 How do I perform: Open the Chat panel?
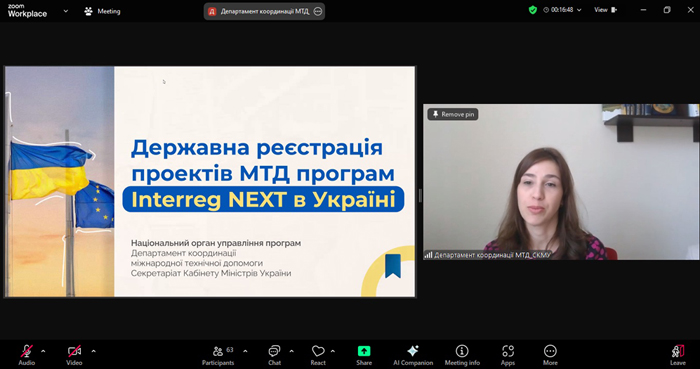click(274, 355)
